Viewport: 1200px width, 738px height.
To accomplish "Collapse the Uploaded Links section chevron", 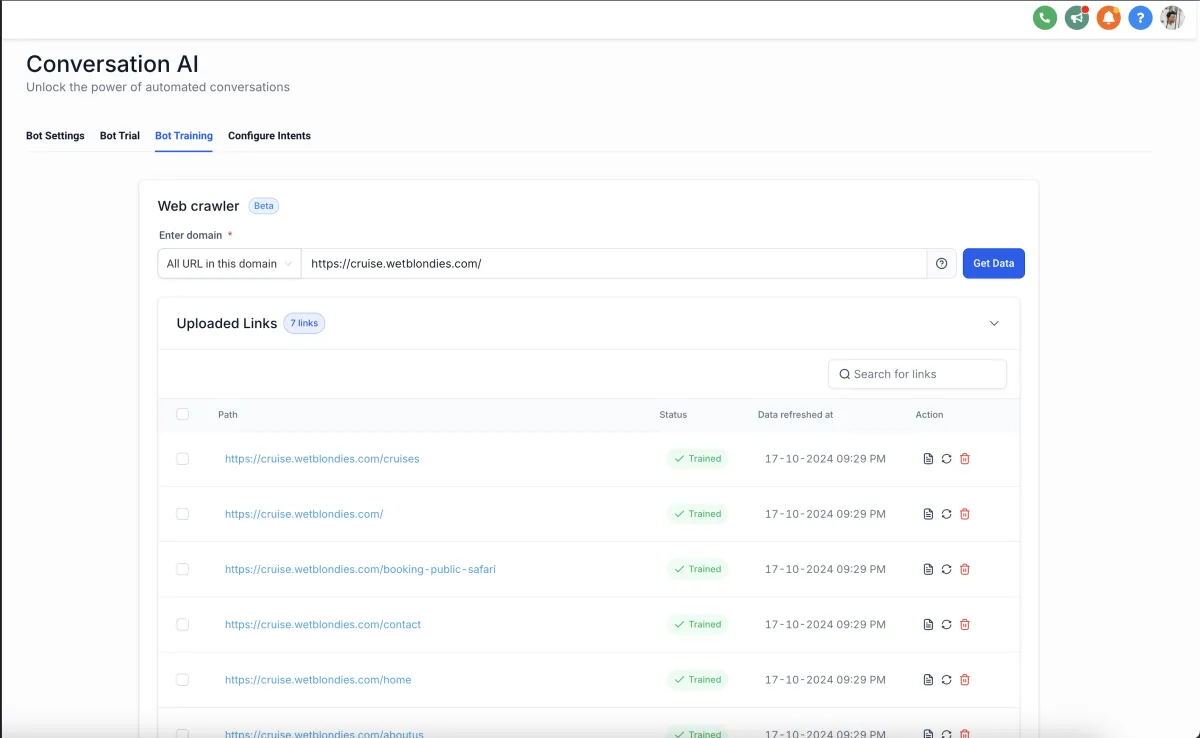I will pos(994,323).
